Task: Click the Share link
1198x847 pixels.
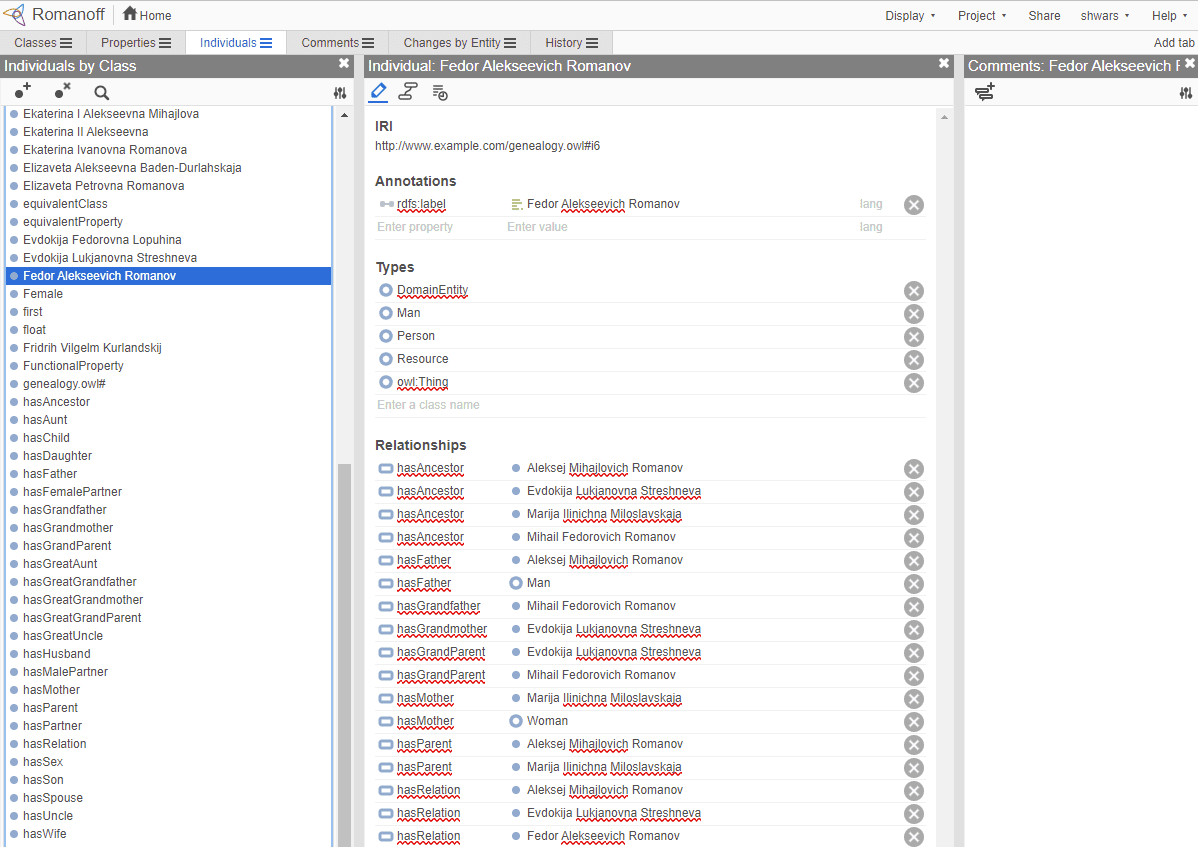Action: (x=1044, y=15)
